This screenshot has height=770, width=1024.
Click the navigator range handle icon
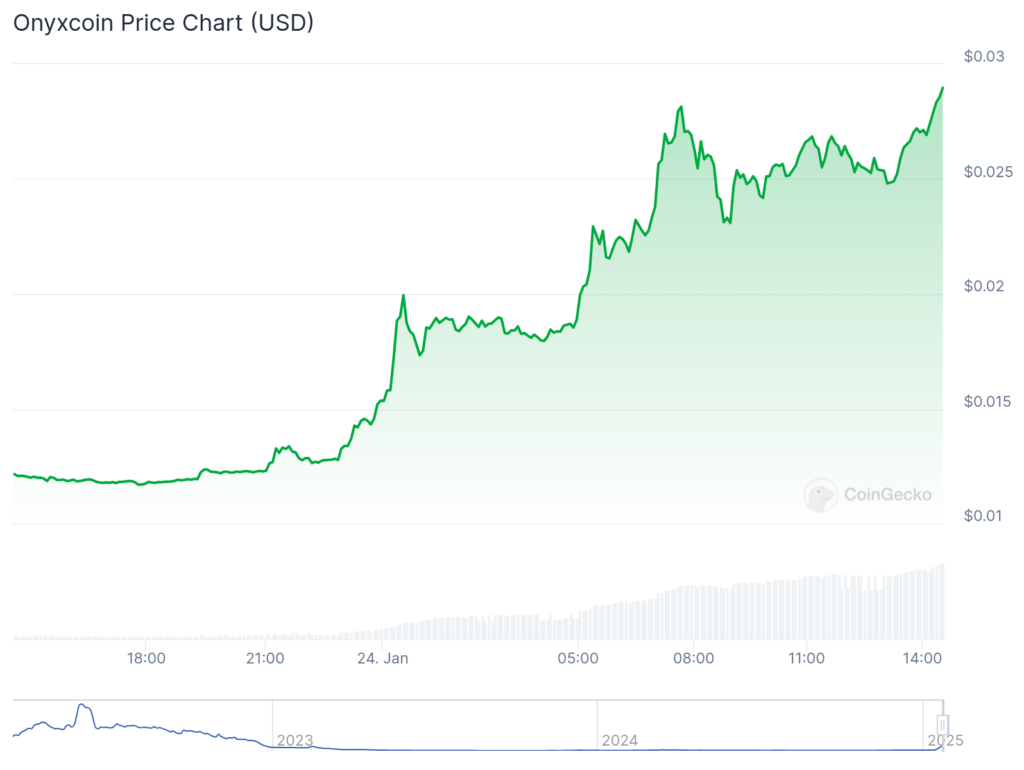pyautogui.click(x=942, y=724)
